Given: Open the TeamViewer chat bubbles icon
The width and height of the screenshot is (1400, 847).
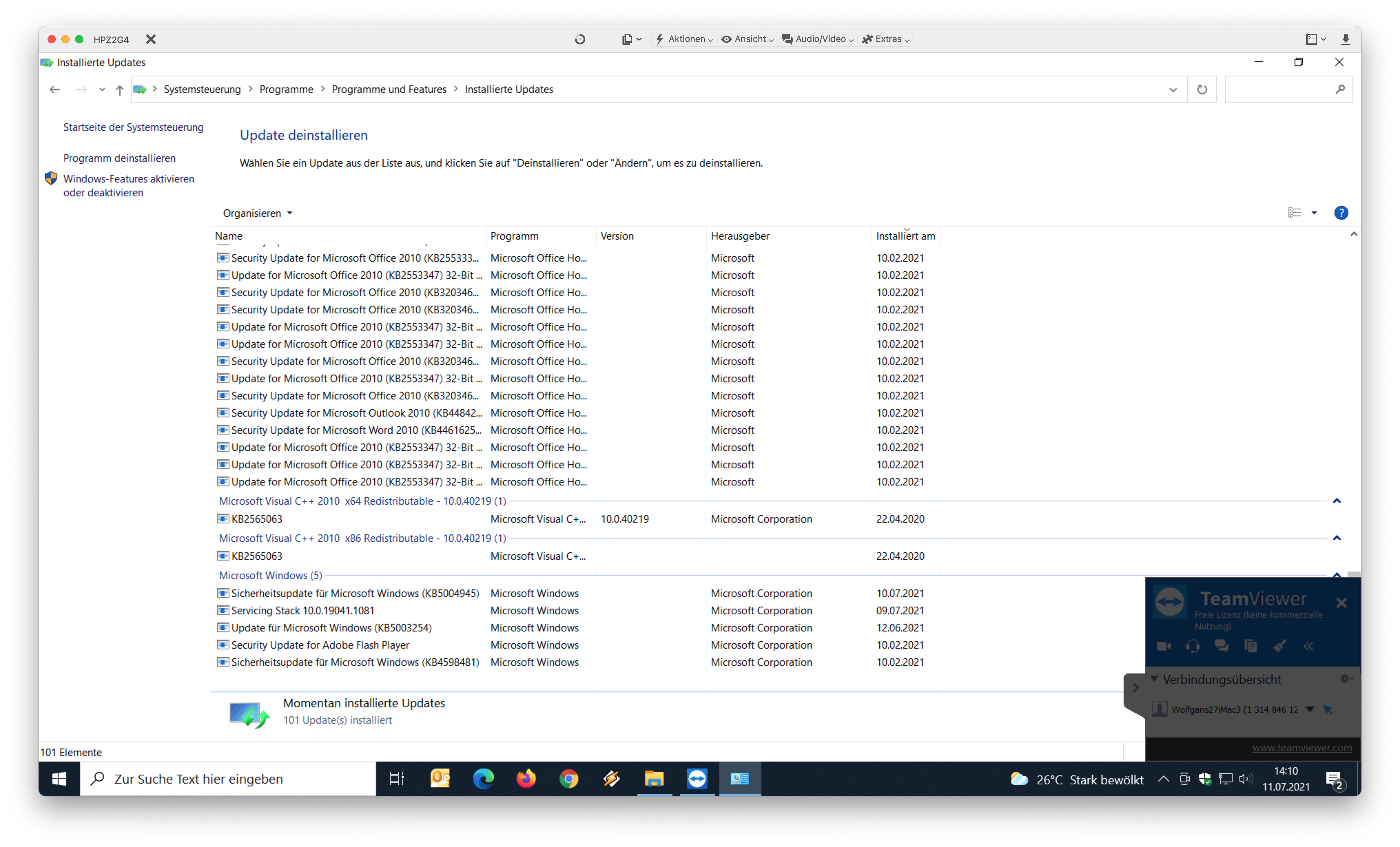Looking at the screenshot, I should [x=1222, y=646].
